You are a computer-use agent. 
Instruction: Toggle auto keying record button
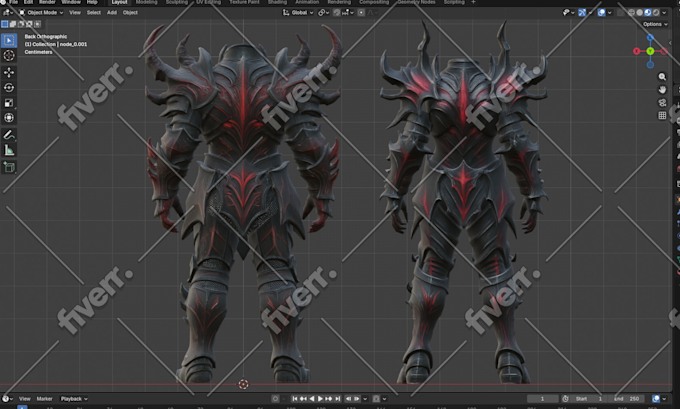[275, 399]
